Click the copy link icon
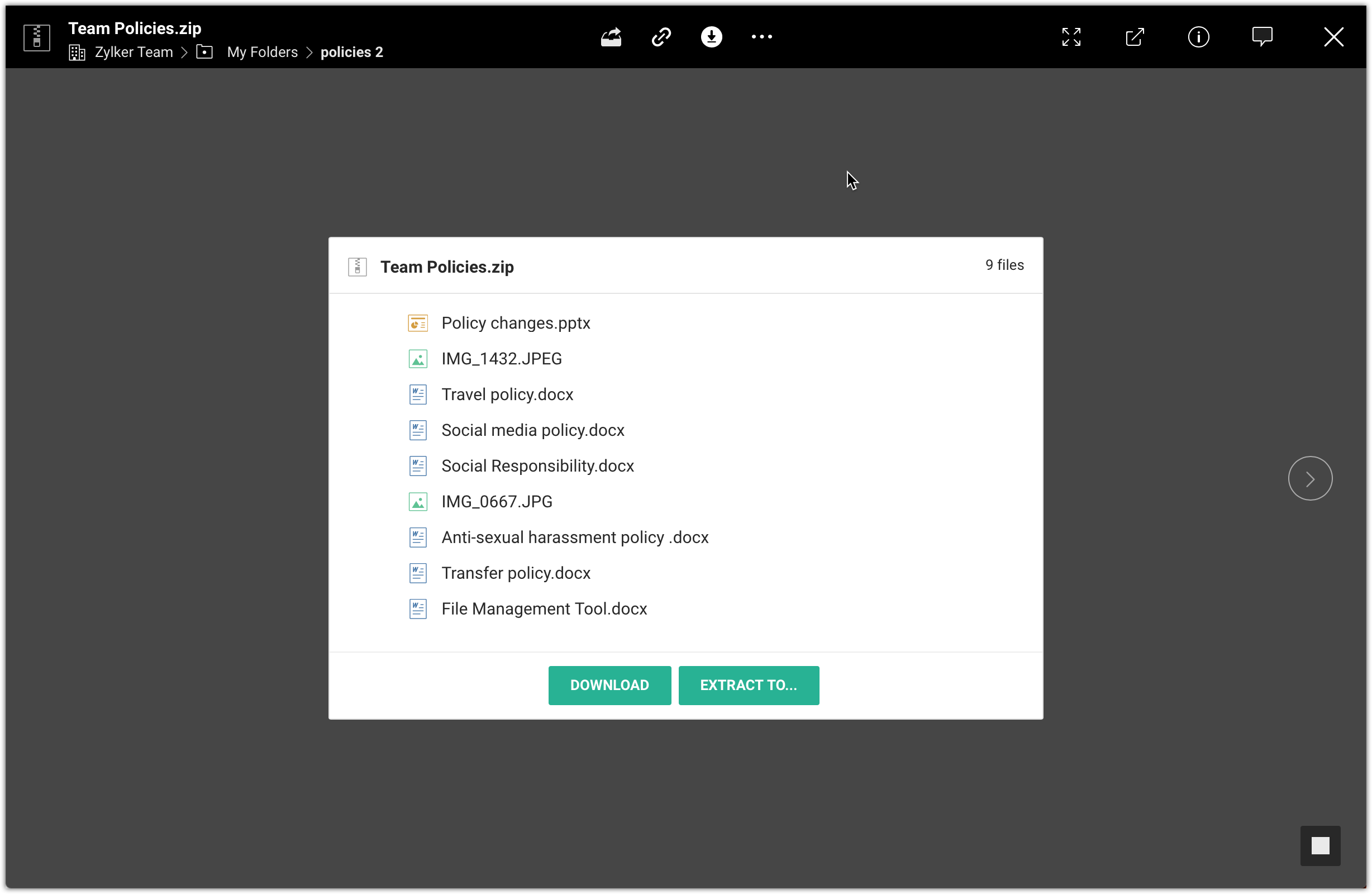 click(661, 37)
